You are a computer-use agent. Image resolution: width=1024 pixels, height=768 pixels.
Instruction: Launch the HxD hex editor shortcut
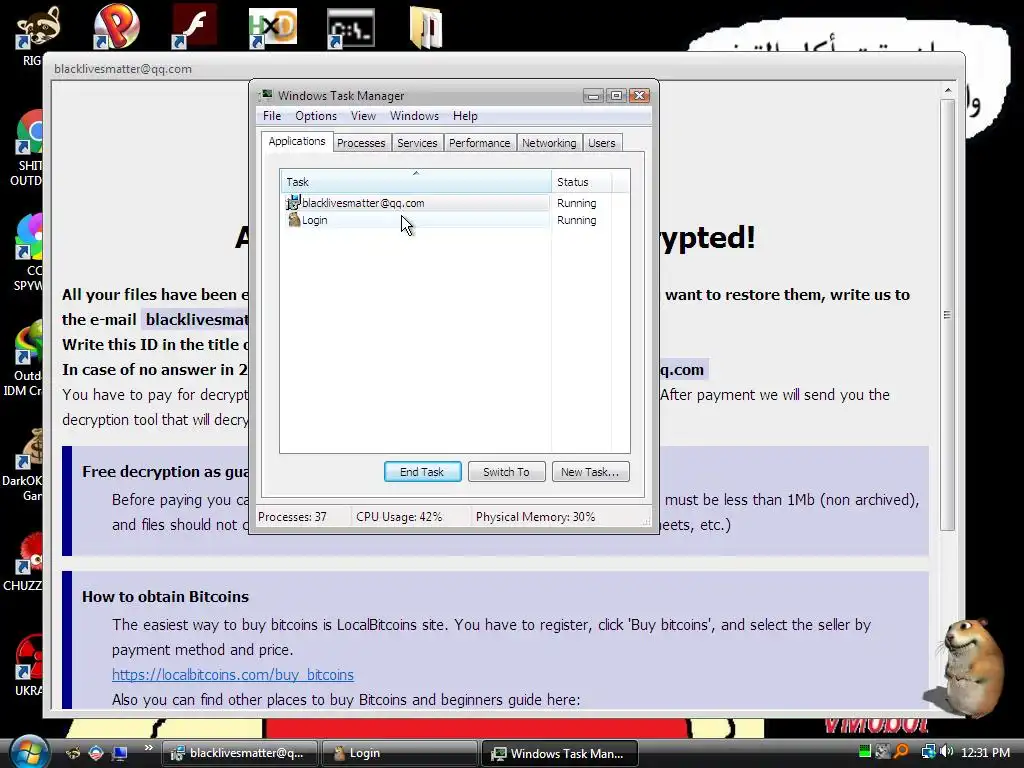[272, 28]
